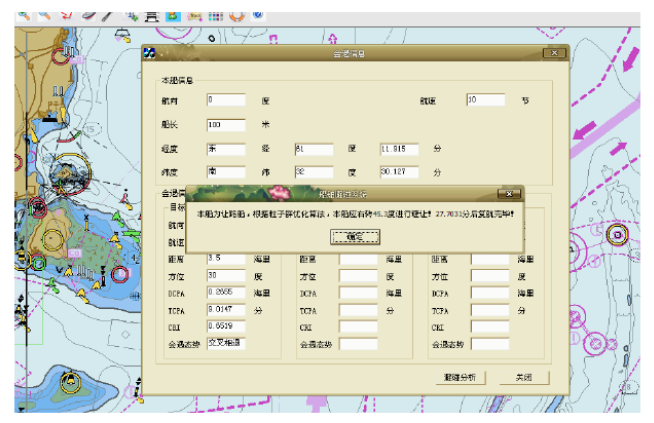Click the encounter info window's title icon
The height and width of the screenshot is (423, 654).
click(x=149, y=53)
